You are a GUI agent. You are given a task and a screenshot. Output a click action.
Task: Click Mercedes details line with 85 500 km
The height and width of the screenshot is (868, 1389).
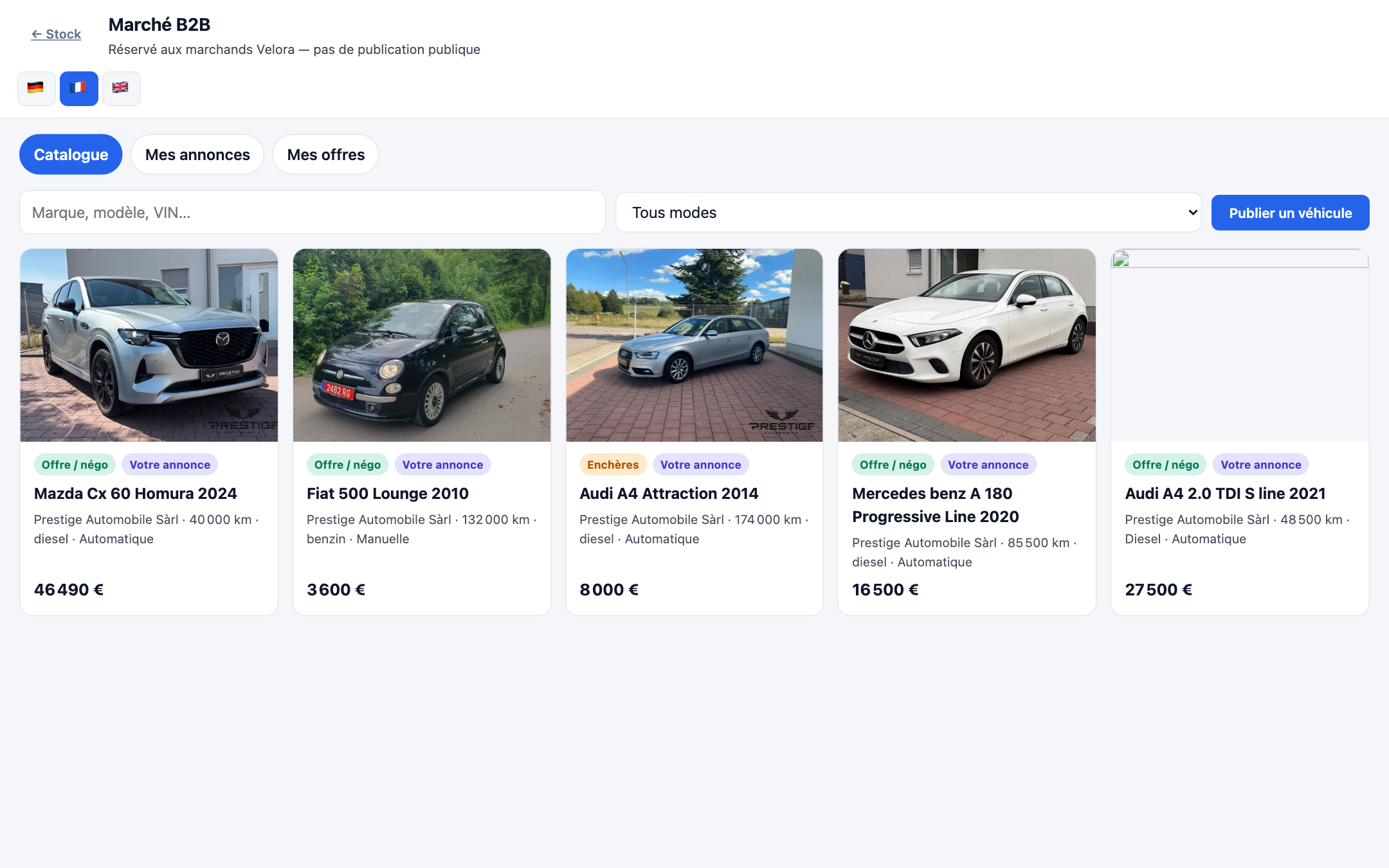pyautogui.click(x=965, y=552)
